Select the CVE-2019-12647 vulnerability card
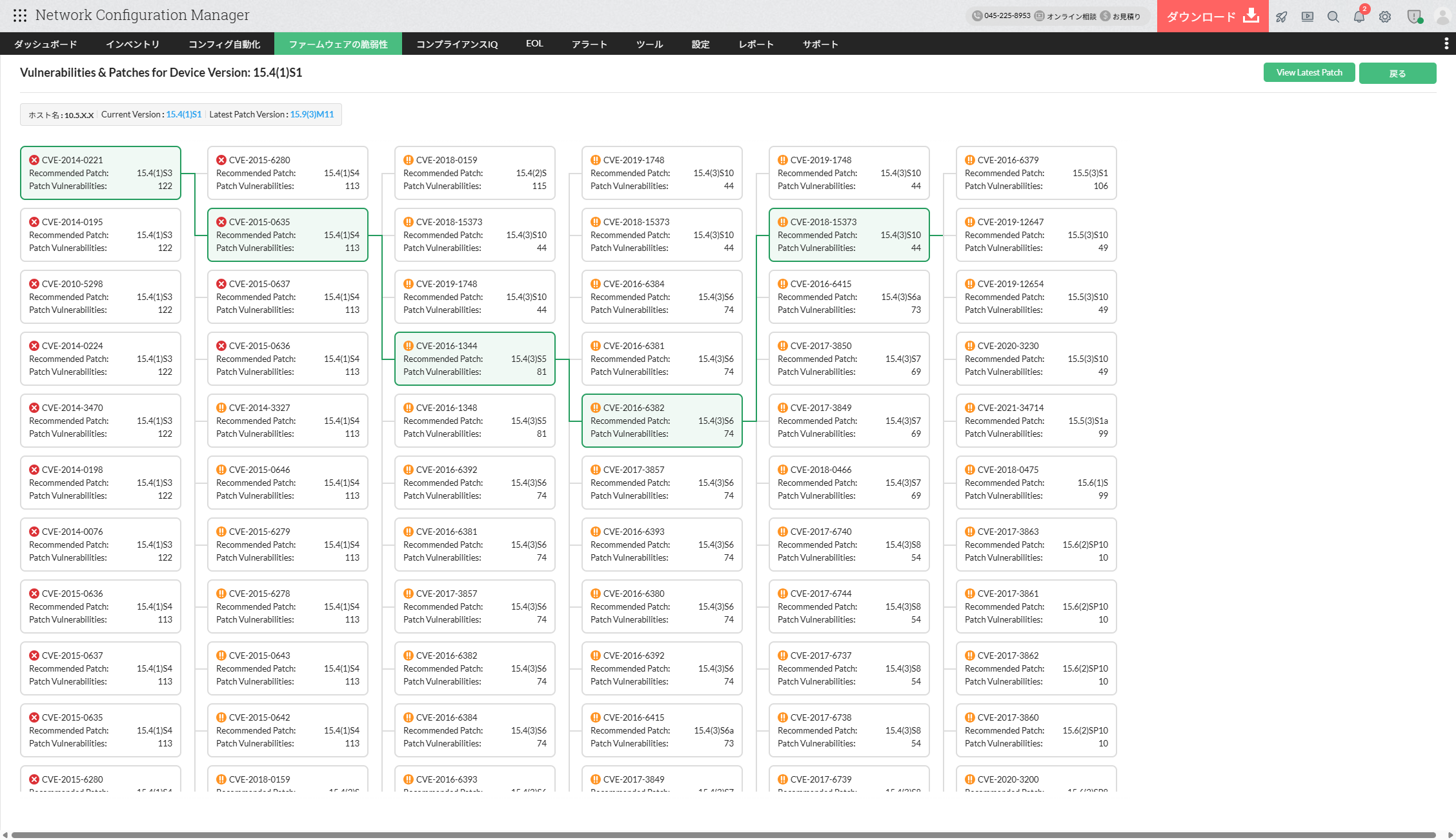The width and height of the screenshot is (1456, 840). click(1036, 235)
